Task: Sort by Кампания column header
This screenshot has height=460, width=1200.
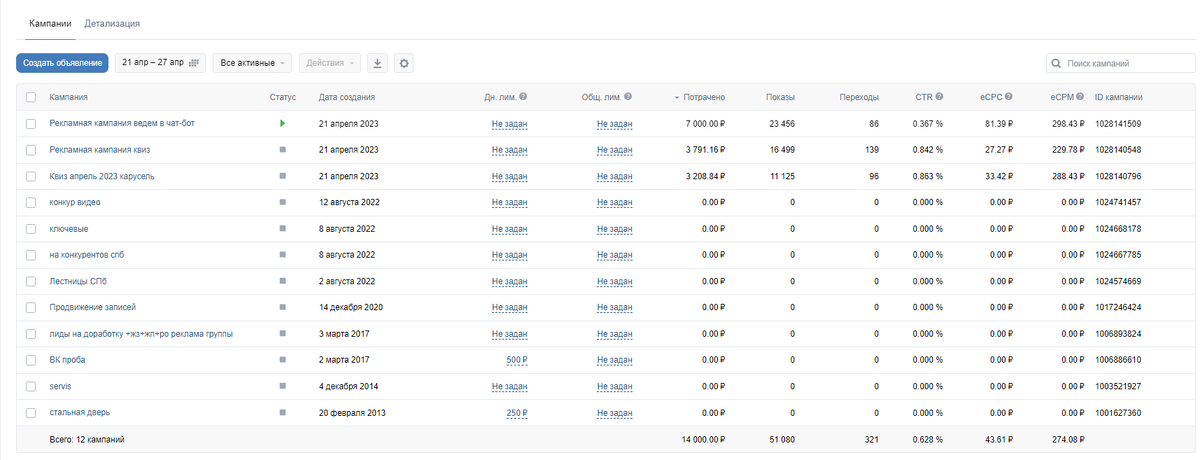Action: [68, 97]
